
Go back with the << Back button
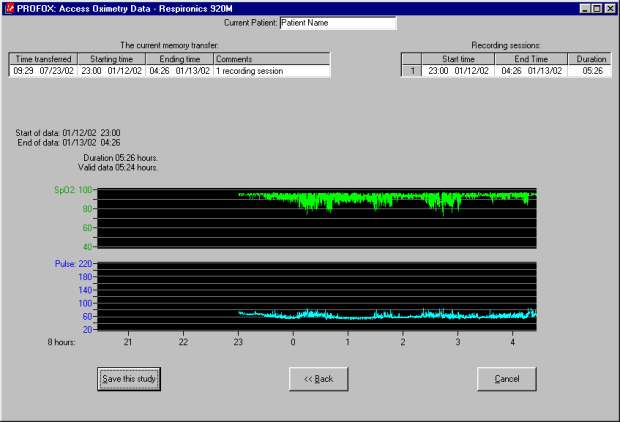[x=319, y=379]
